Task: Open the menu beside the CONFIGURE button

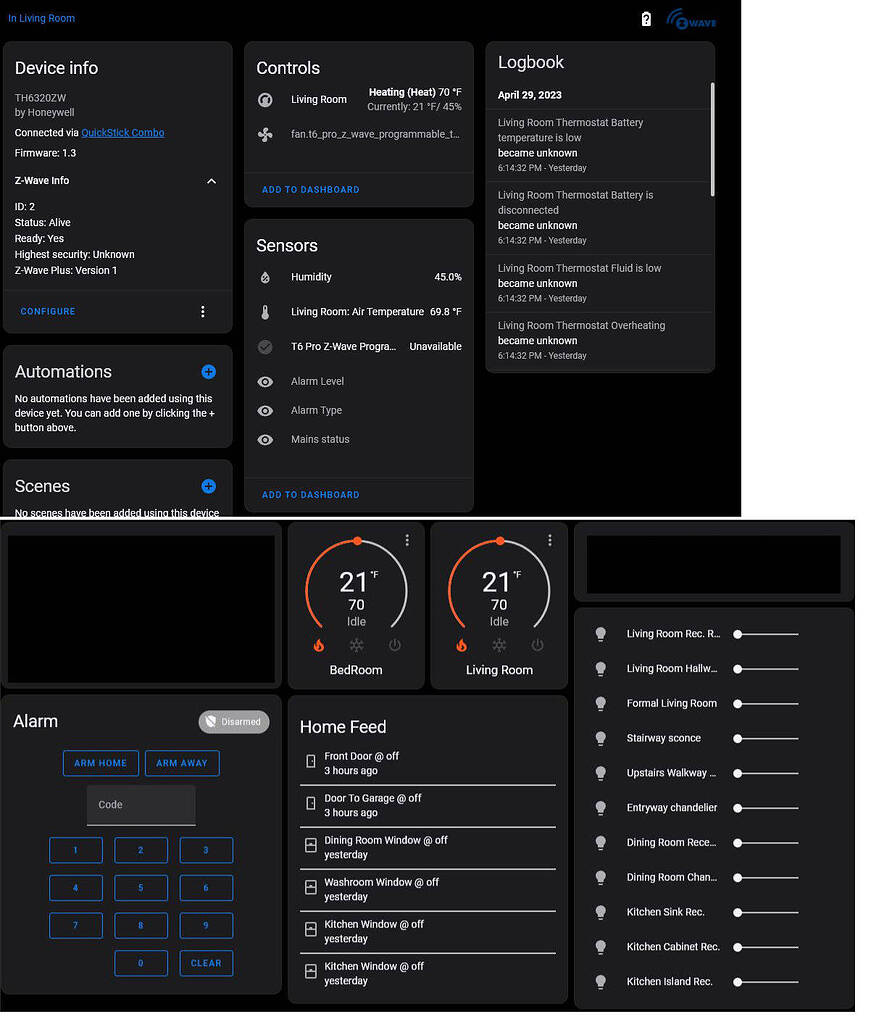Action: pyautogui.click(x=203, y=311)
